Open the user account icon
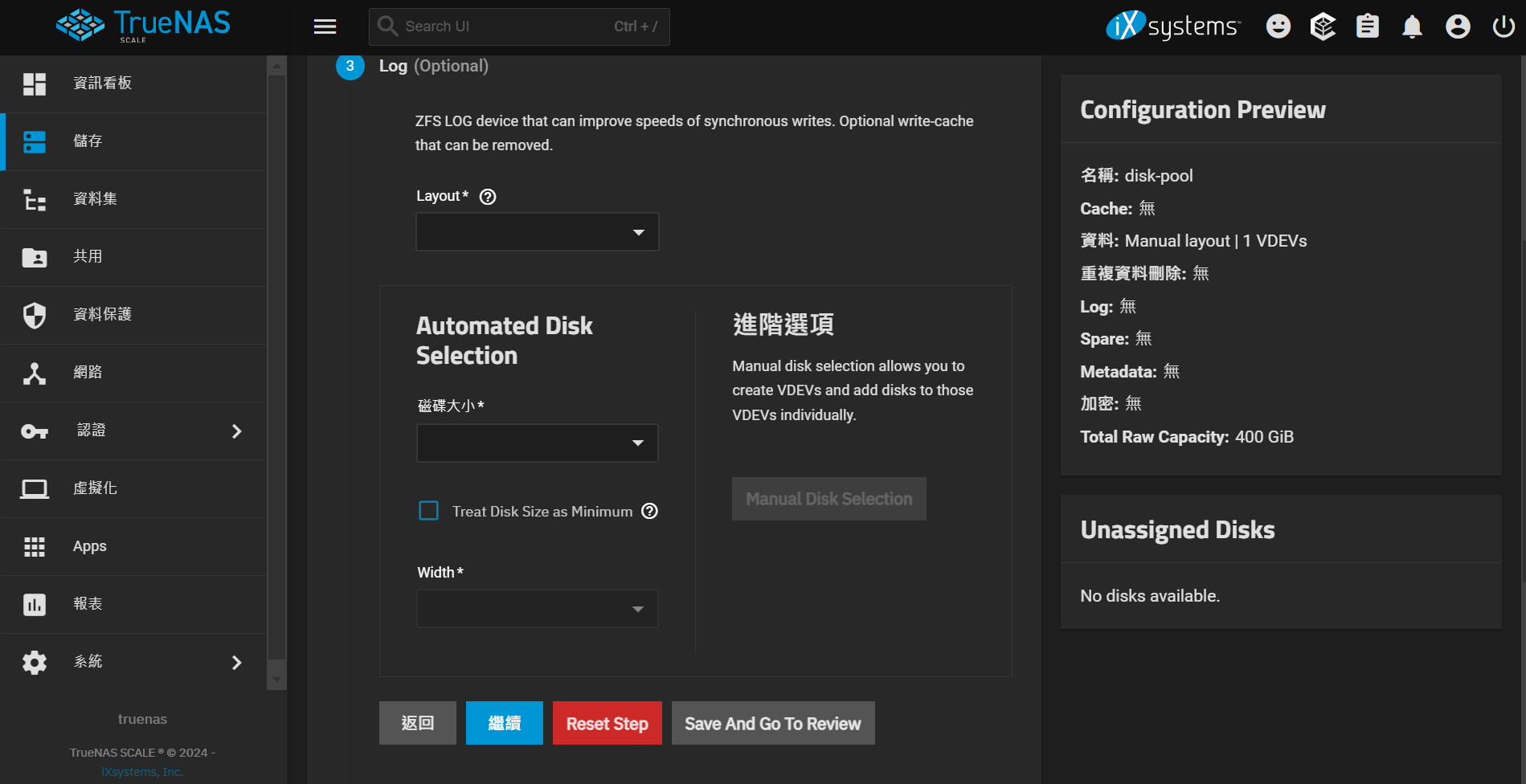The image size is (1526, 784). pos(1458,27)
